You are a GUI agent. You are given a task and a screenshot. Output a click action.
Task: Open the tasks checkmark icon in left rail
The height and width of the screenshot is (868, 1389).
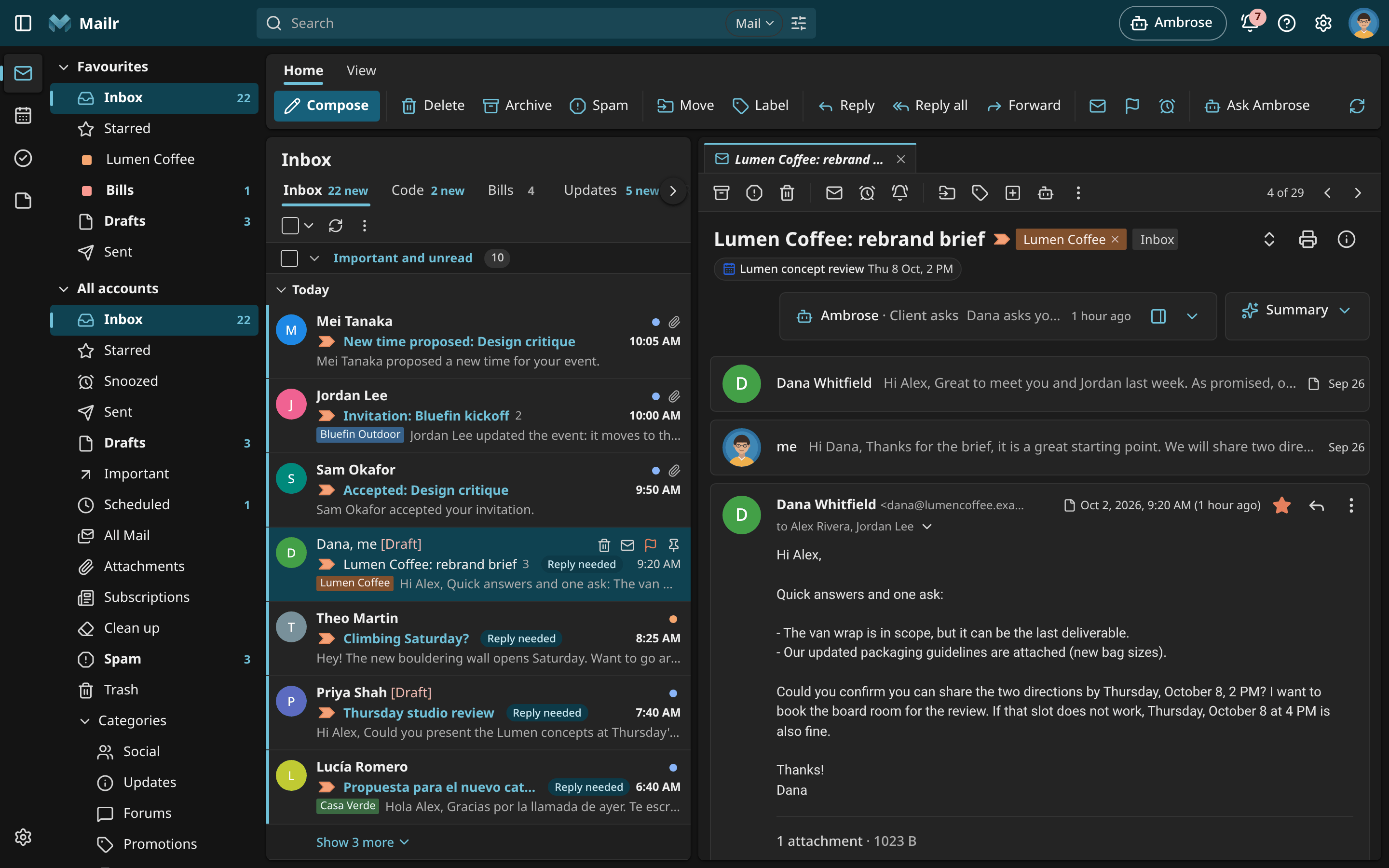click(x=23, y=158)
